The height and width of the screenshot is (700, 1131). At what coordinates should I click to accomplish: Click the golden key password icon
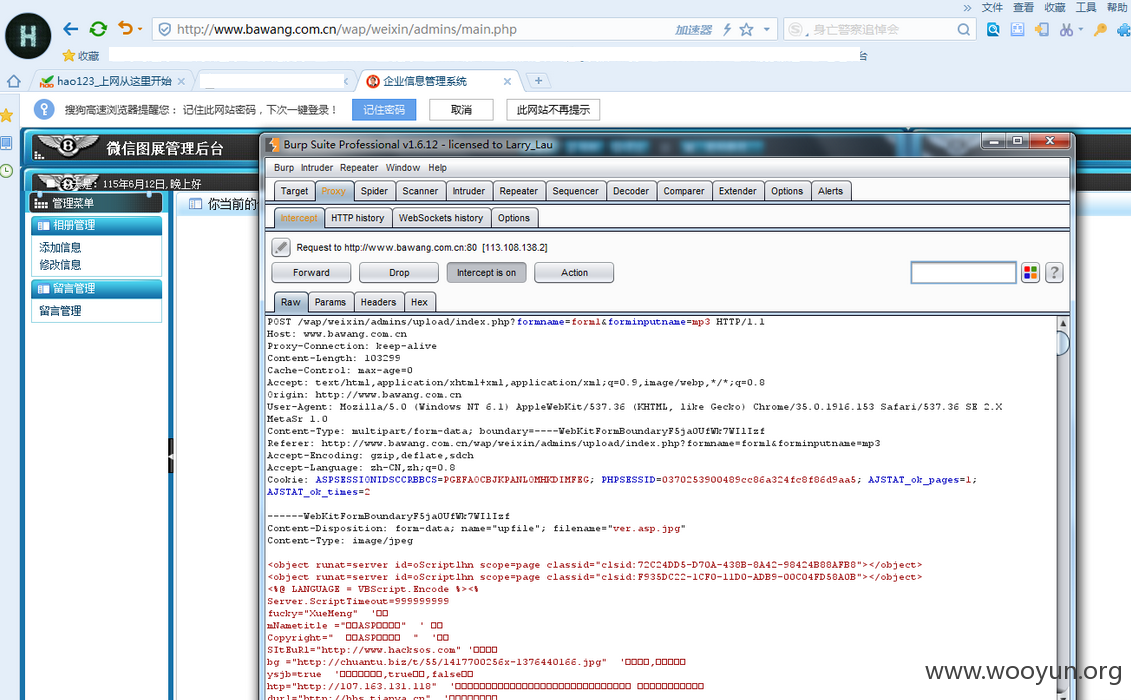(x=1100, y=30)
